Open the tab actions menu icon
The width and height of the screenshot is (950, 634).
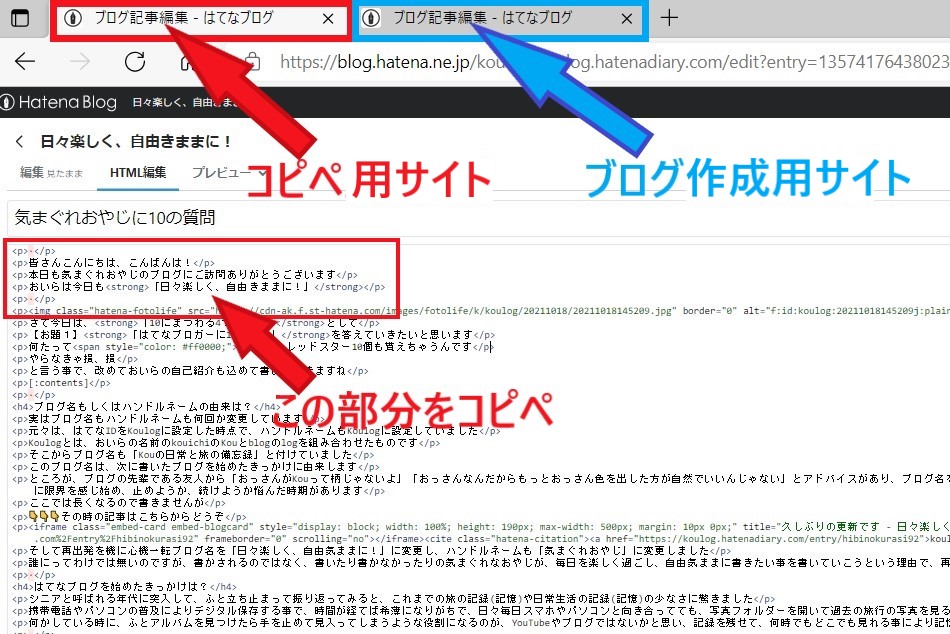(x=20, y=18)
